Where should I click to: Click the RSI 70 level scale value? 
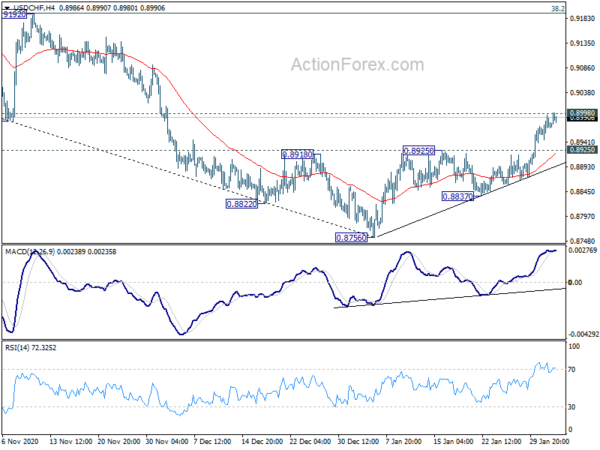tap(572, 370)
